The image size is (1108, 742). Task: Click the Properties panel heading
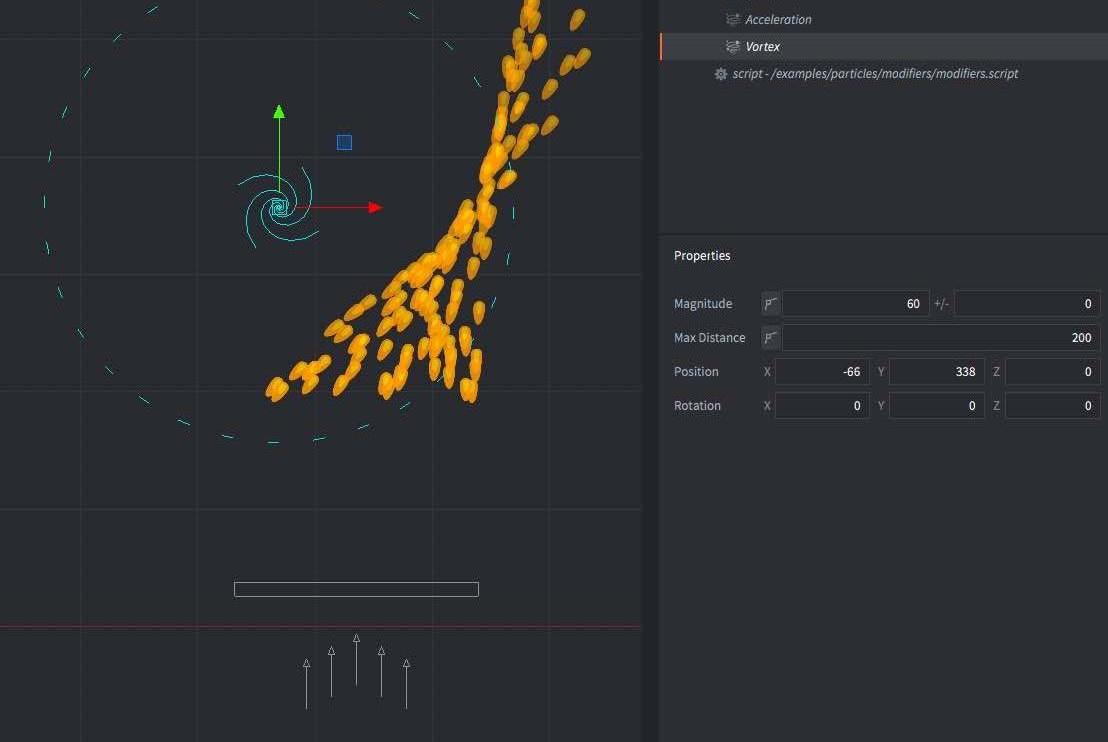702,256
